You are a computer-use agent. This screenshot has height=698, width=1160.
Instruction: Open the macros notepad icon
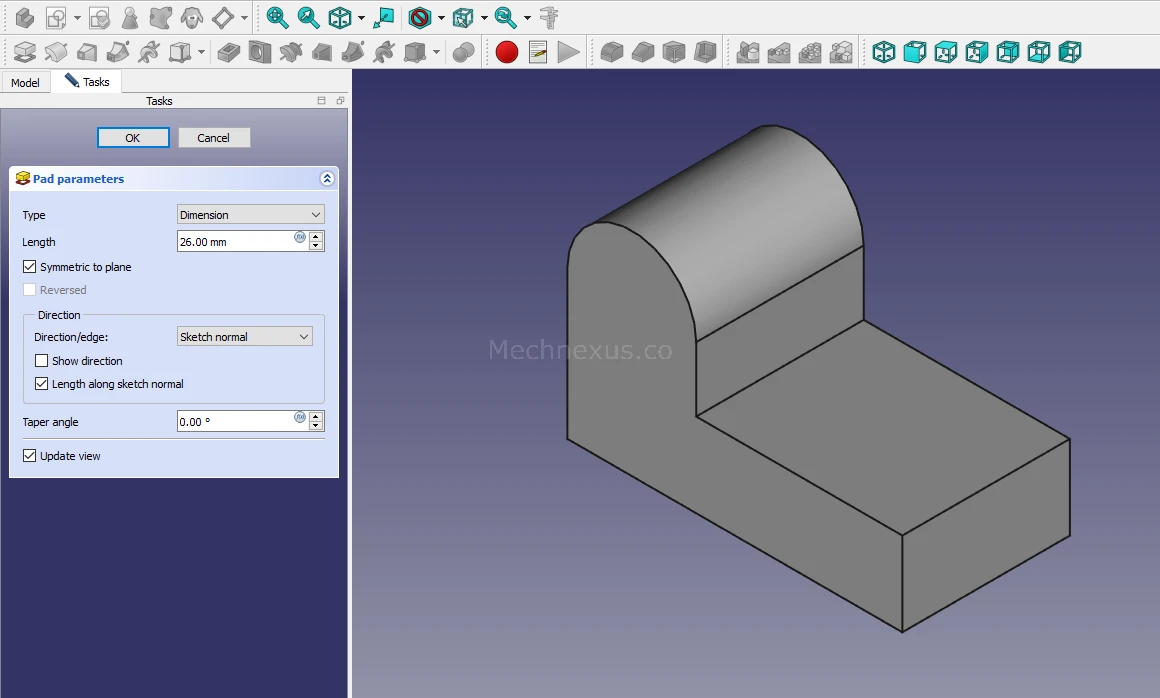point(538,52)
